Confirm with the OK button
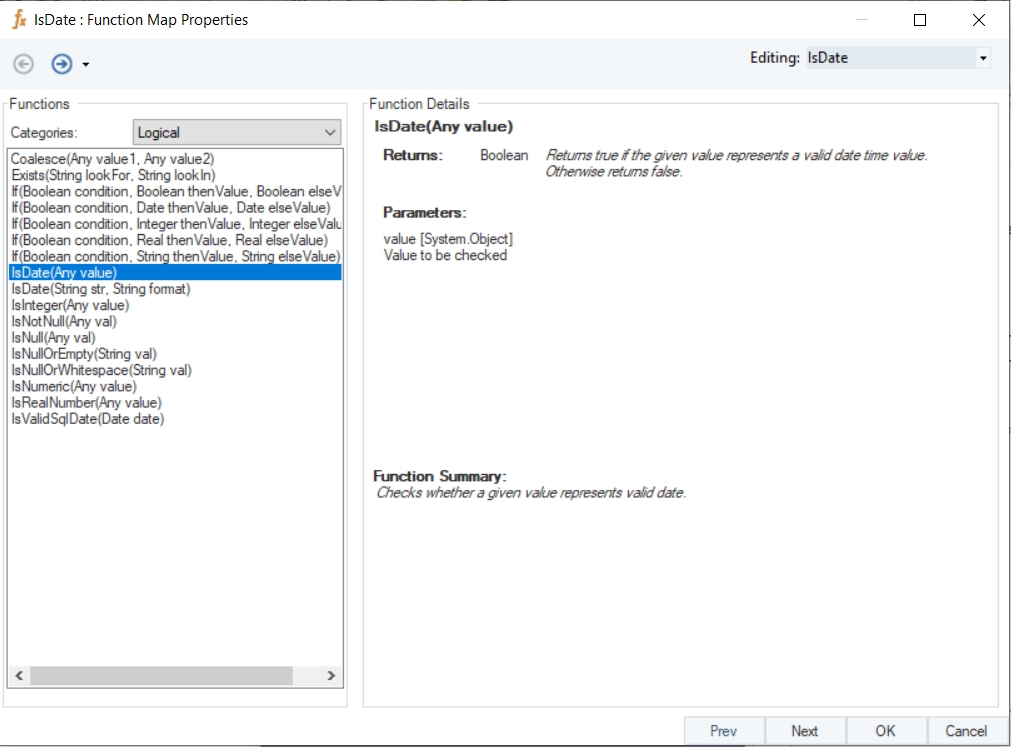Viewport: 1011px width, 747px height. 885,731
